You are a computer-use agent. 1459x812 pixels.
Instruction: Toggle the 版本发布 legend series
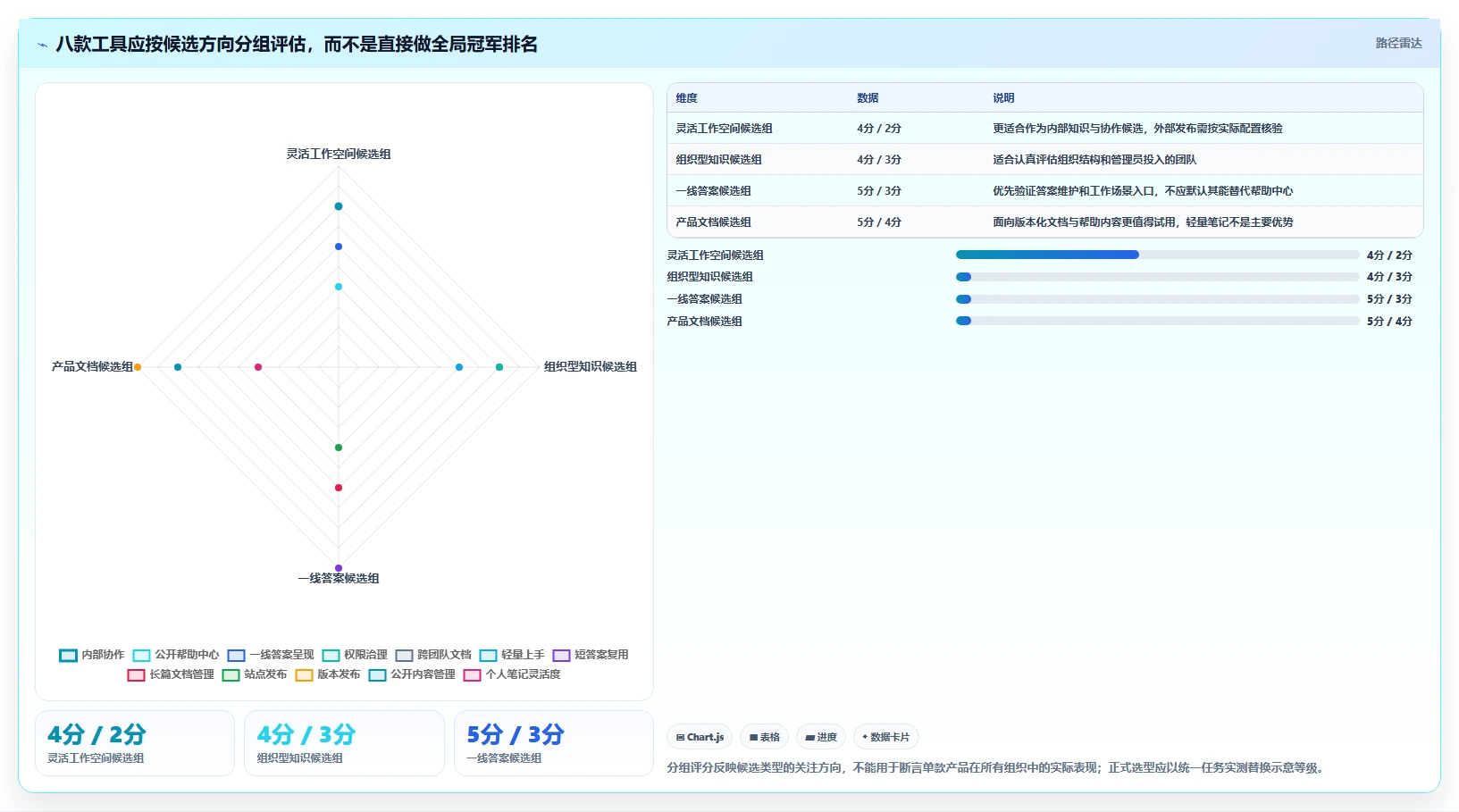pyautogui.click(x=328, y=674)
